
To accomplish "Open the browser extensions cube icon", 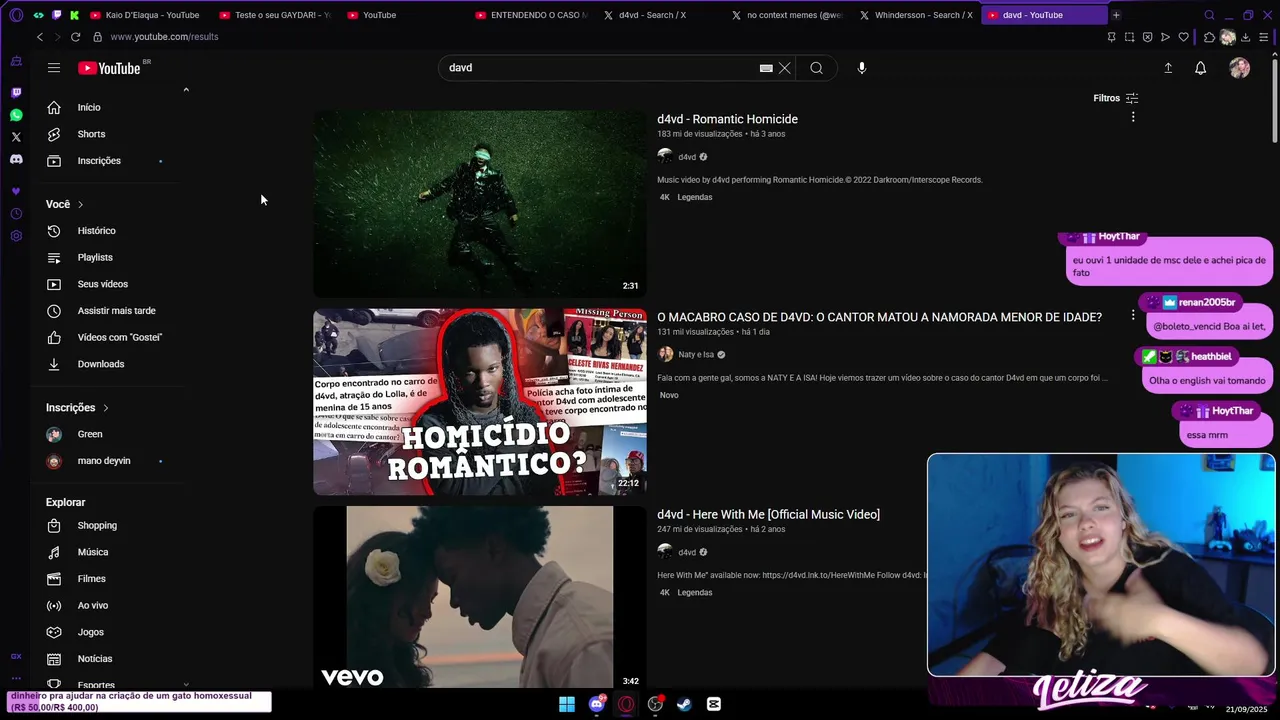I will (x=1209, y=37).
